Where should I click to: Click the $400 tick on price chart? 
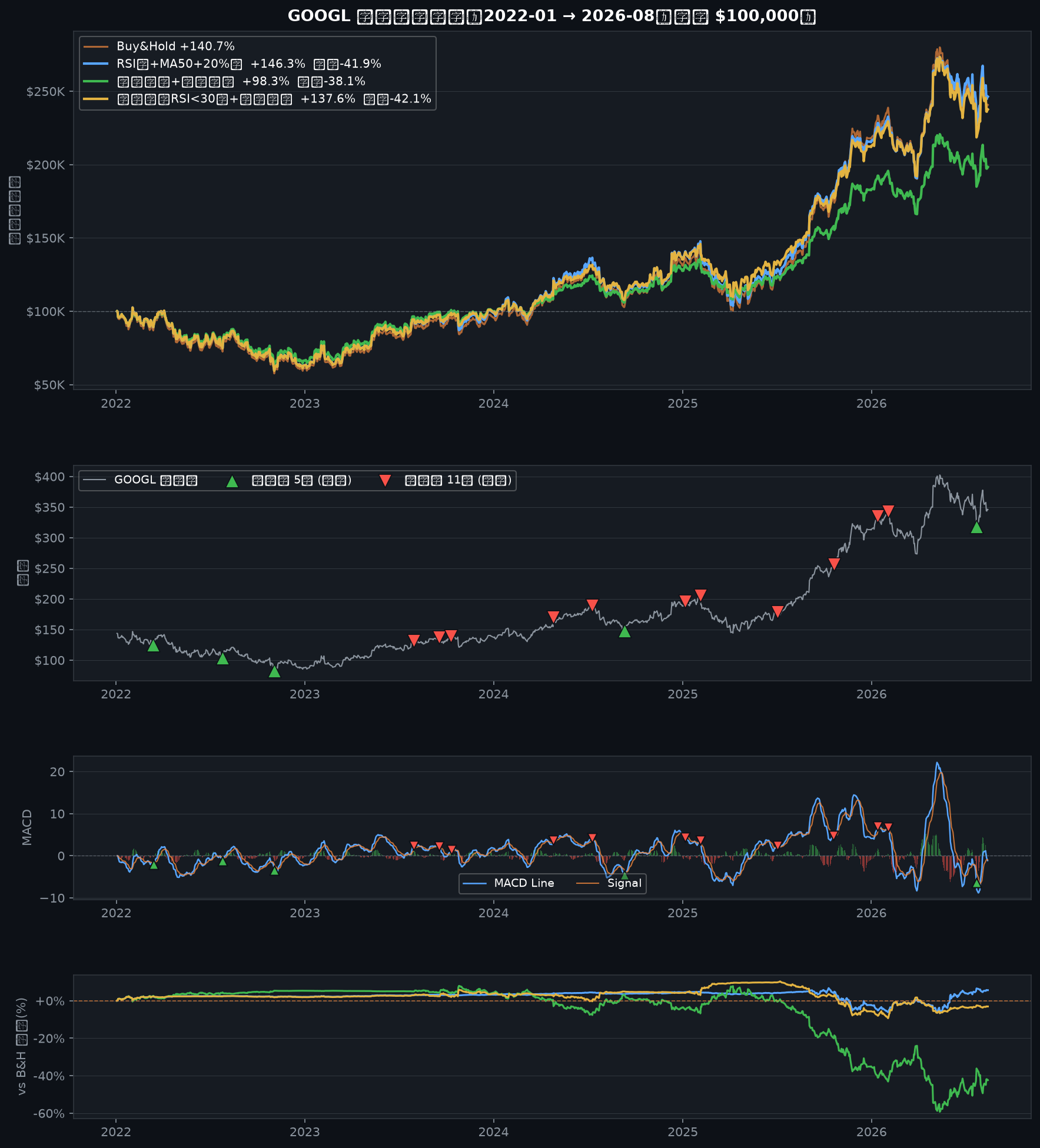pyautogui.click(x=49, y=477)
